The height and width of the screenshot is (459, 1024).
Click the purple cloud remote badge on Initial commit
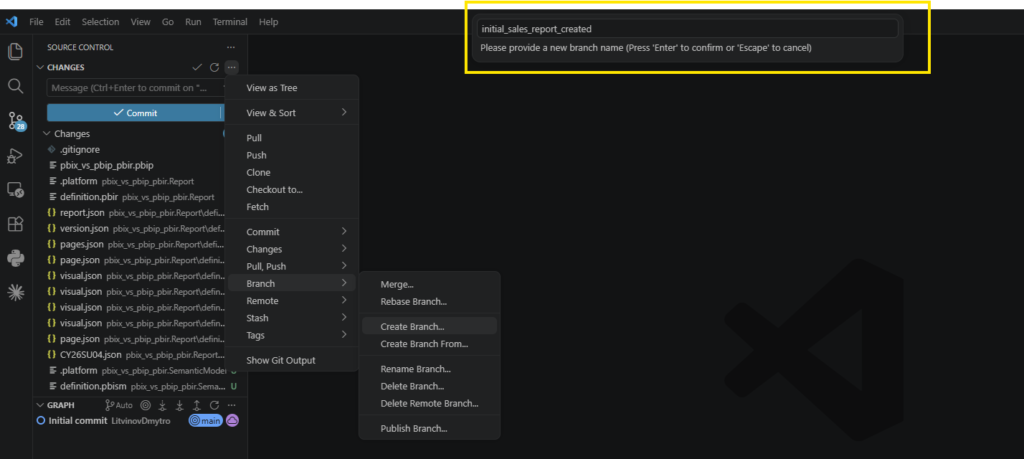pos(232,421)
